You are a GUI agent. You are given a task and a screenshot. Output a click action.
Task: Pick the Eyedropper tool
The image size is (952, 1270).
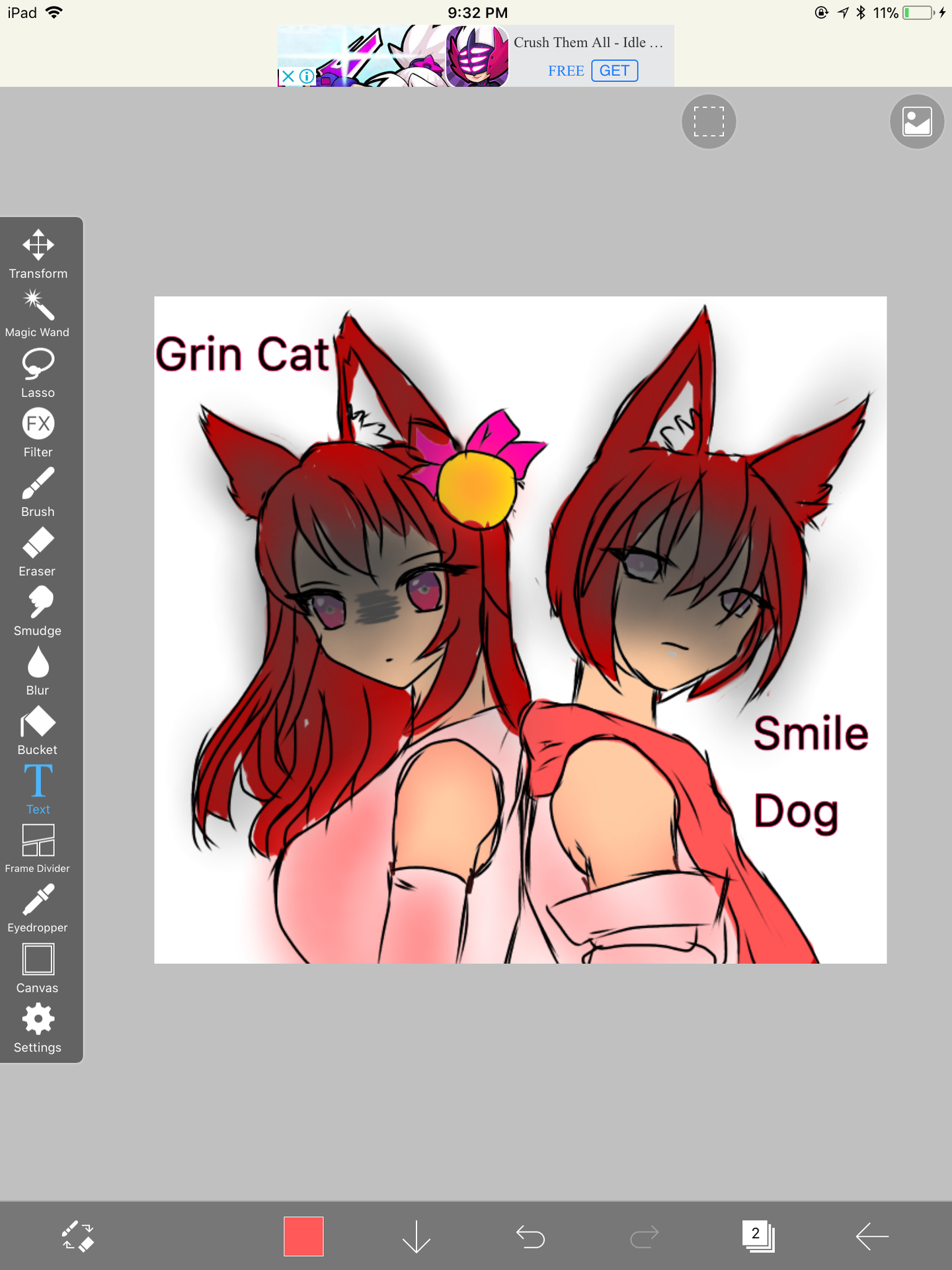coord(38,908)
